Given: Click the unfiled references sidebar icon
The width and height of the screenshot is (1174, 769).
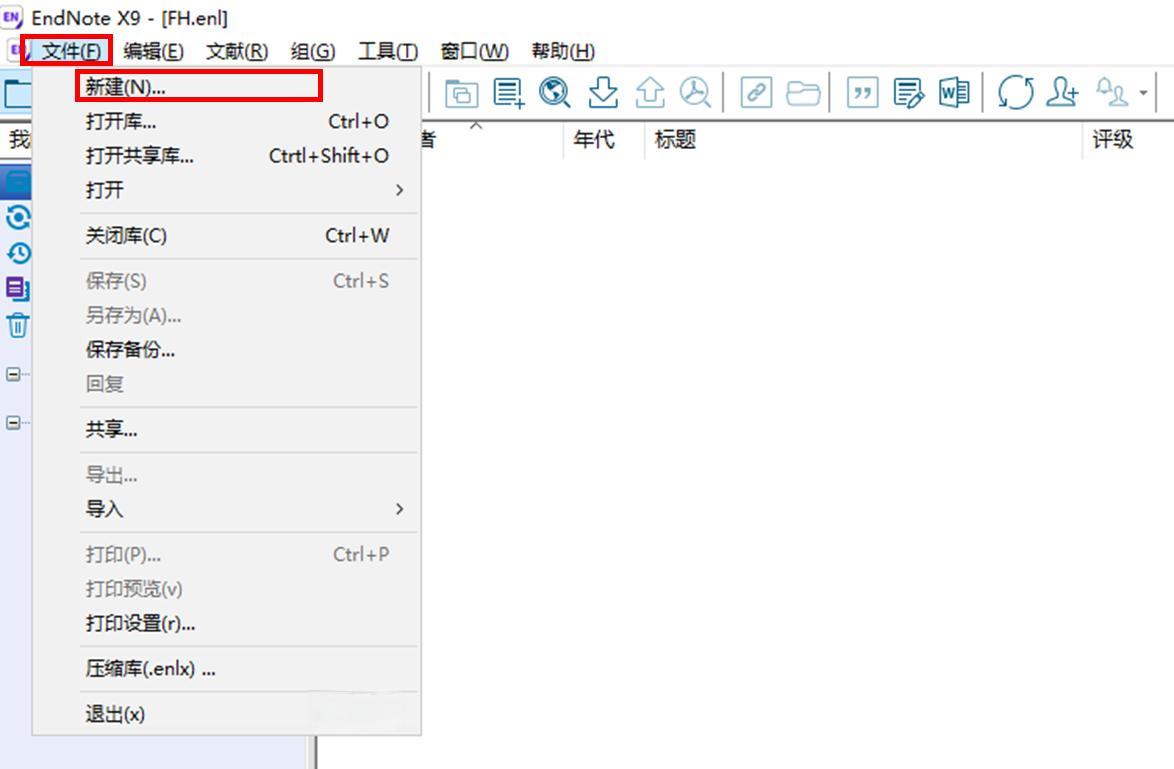Looking at the screenshot, I should 18,288.
